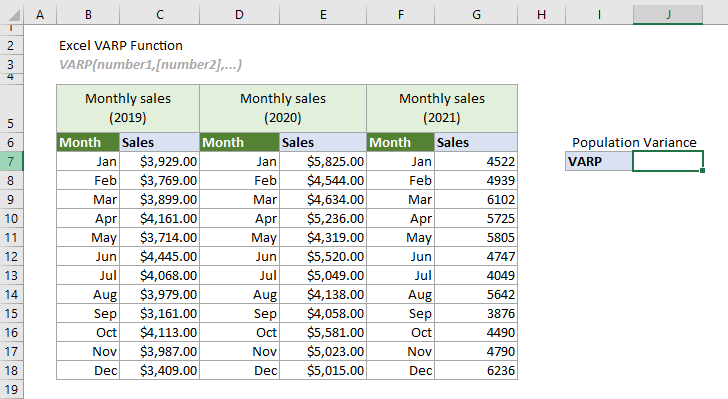Click the VARP label cell
This screenshot has height=399, width=728.
[x=599, y=161]
